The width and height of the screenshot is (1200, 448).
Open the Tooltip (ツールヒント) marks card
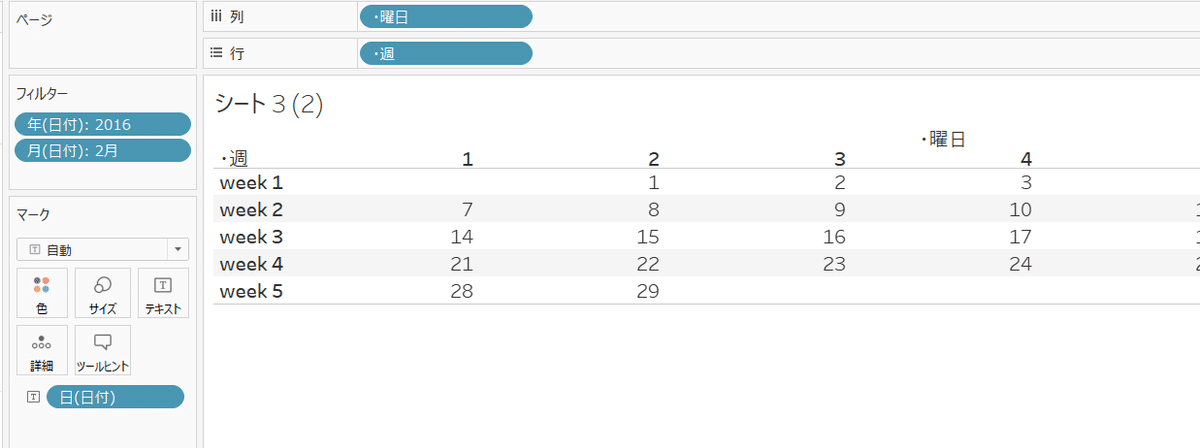(x=103, y=350)
